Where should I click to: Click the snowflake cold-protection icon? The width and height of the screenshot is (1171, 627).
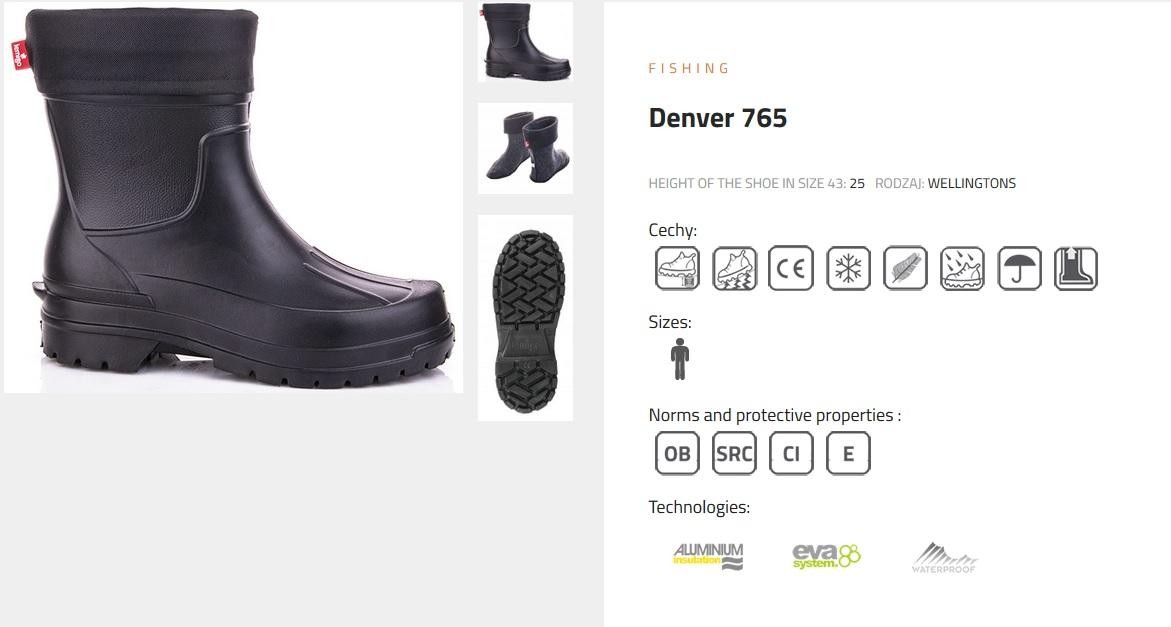coord(848,268)
